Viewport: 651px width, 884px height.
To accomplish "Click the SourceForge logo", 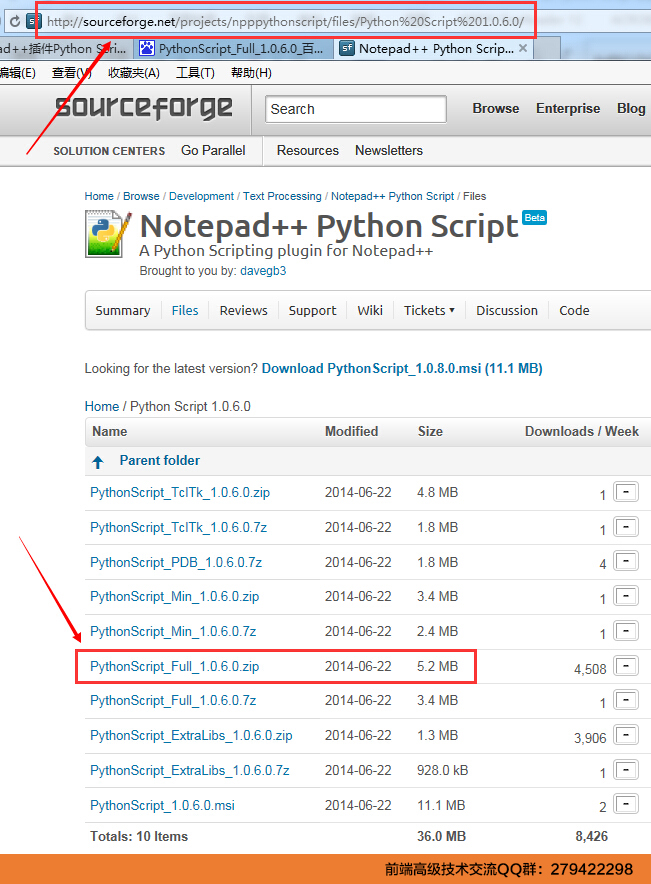I will click(144, 107).
